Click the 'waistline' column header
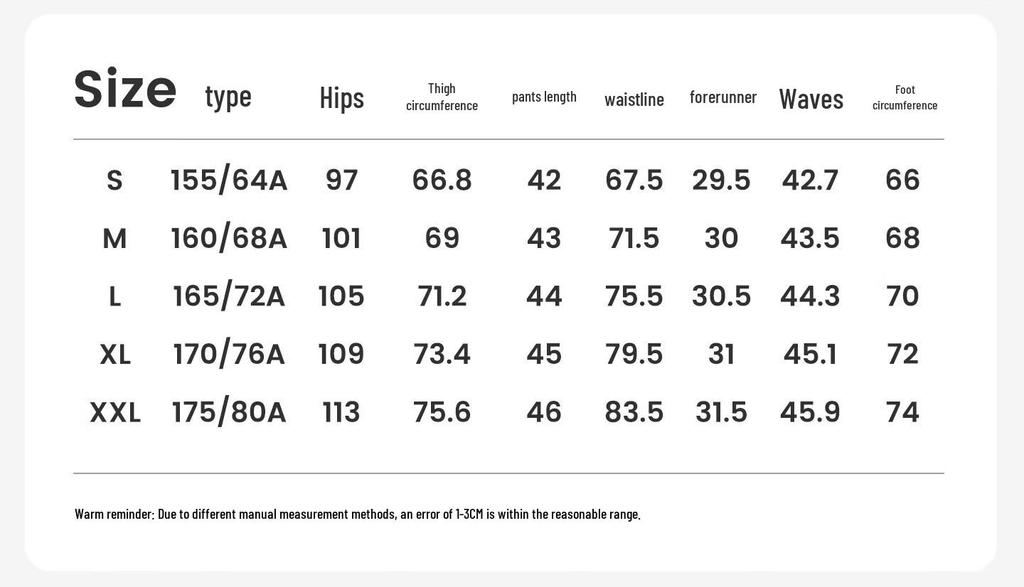 click(x=634, y=99)
